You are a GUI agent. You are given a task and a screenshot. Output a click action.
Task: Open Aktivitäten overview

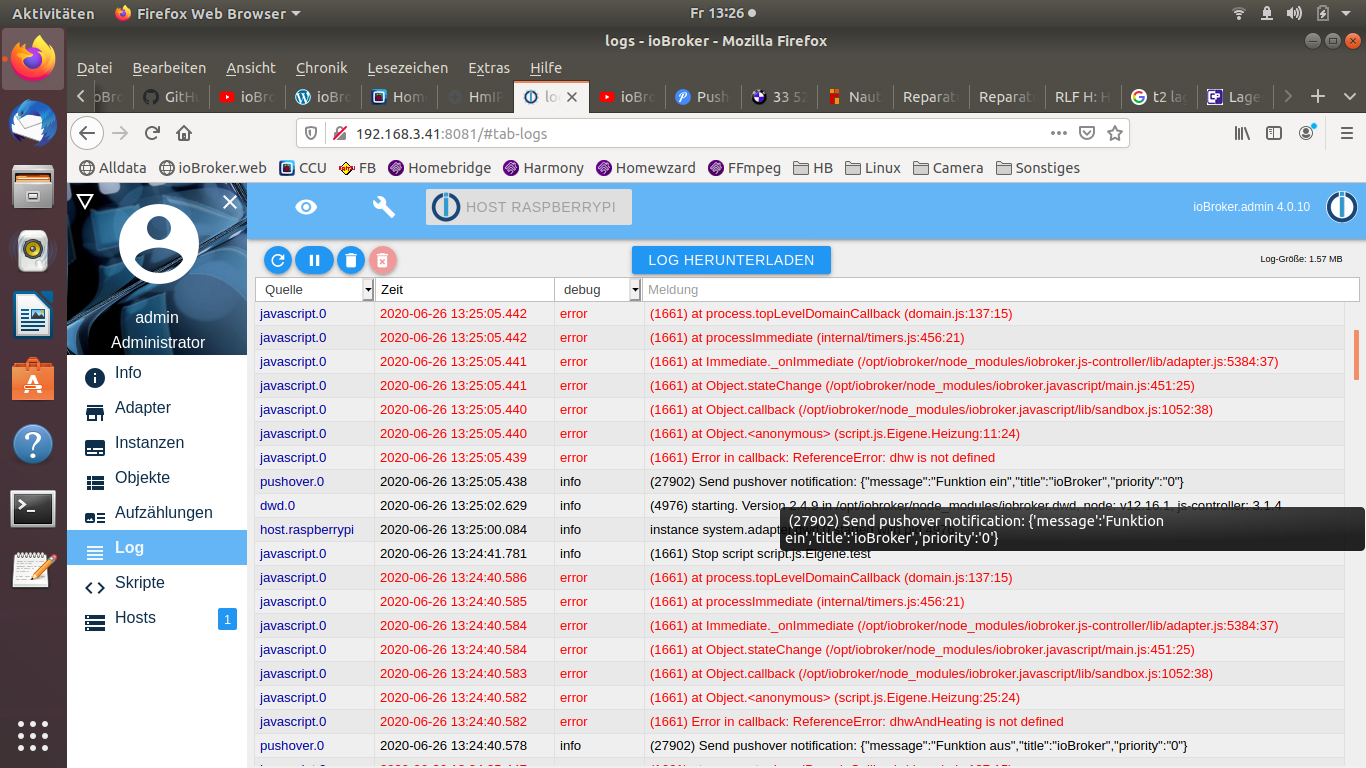(x=53, y=14)
